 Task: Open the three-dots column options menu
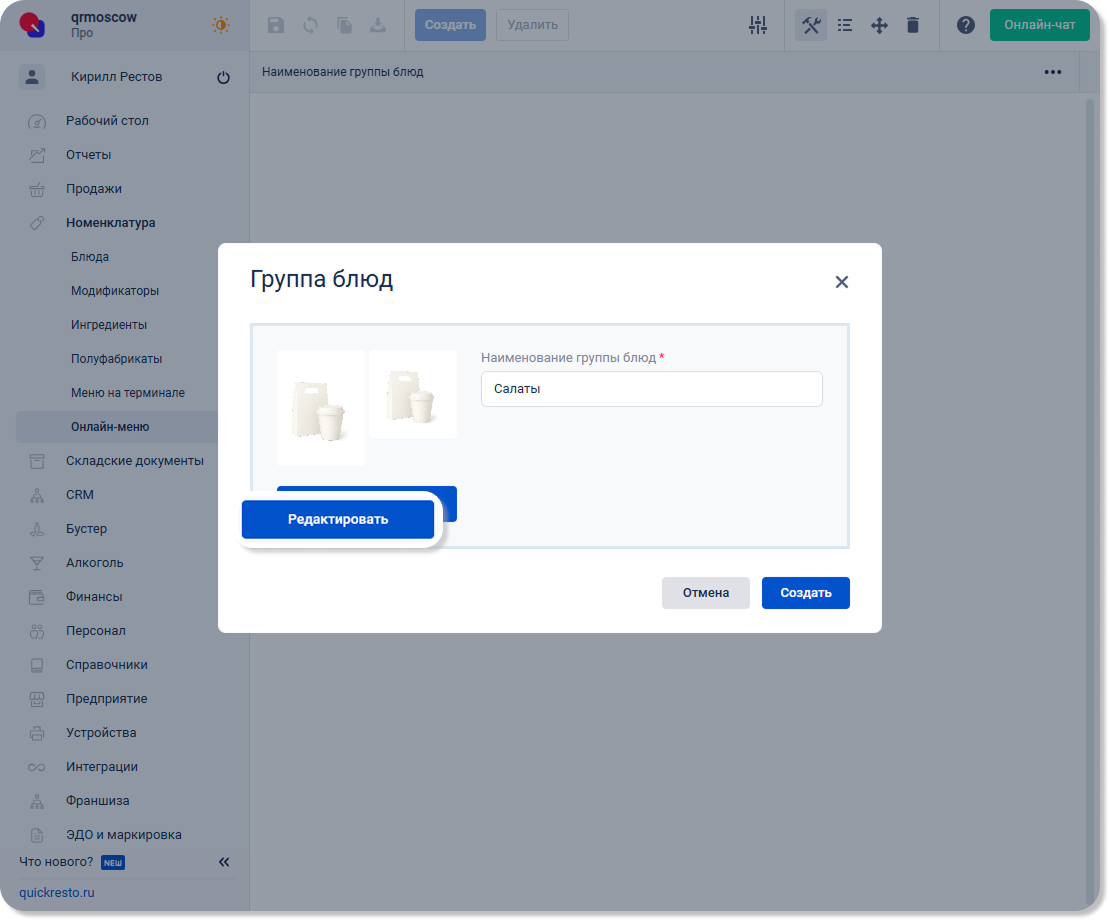coord(1052,72)
